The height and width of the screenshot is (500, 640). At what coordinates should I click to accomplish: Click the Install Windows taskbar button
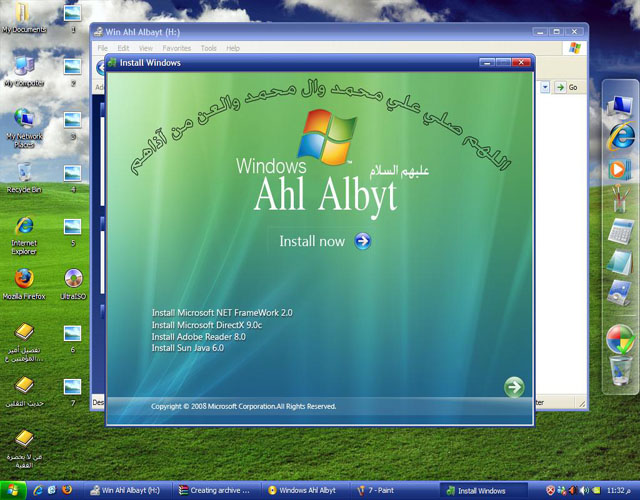click(482, 490)
